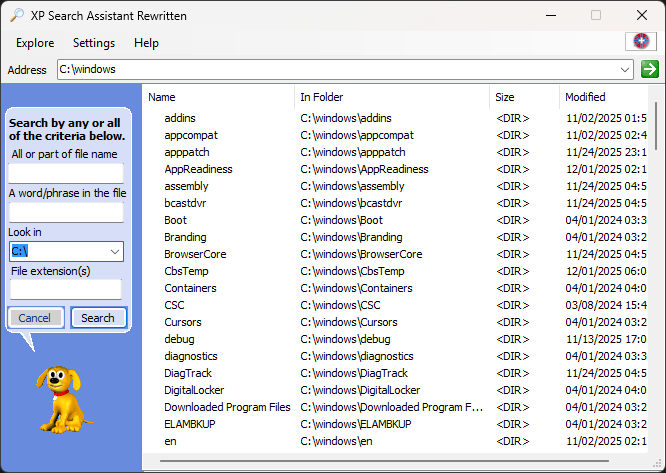Sort by the Size column header
This screenshot has height=473, width=666.
click(x=525, y=97)
